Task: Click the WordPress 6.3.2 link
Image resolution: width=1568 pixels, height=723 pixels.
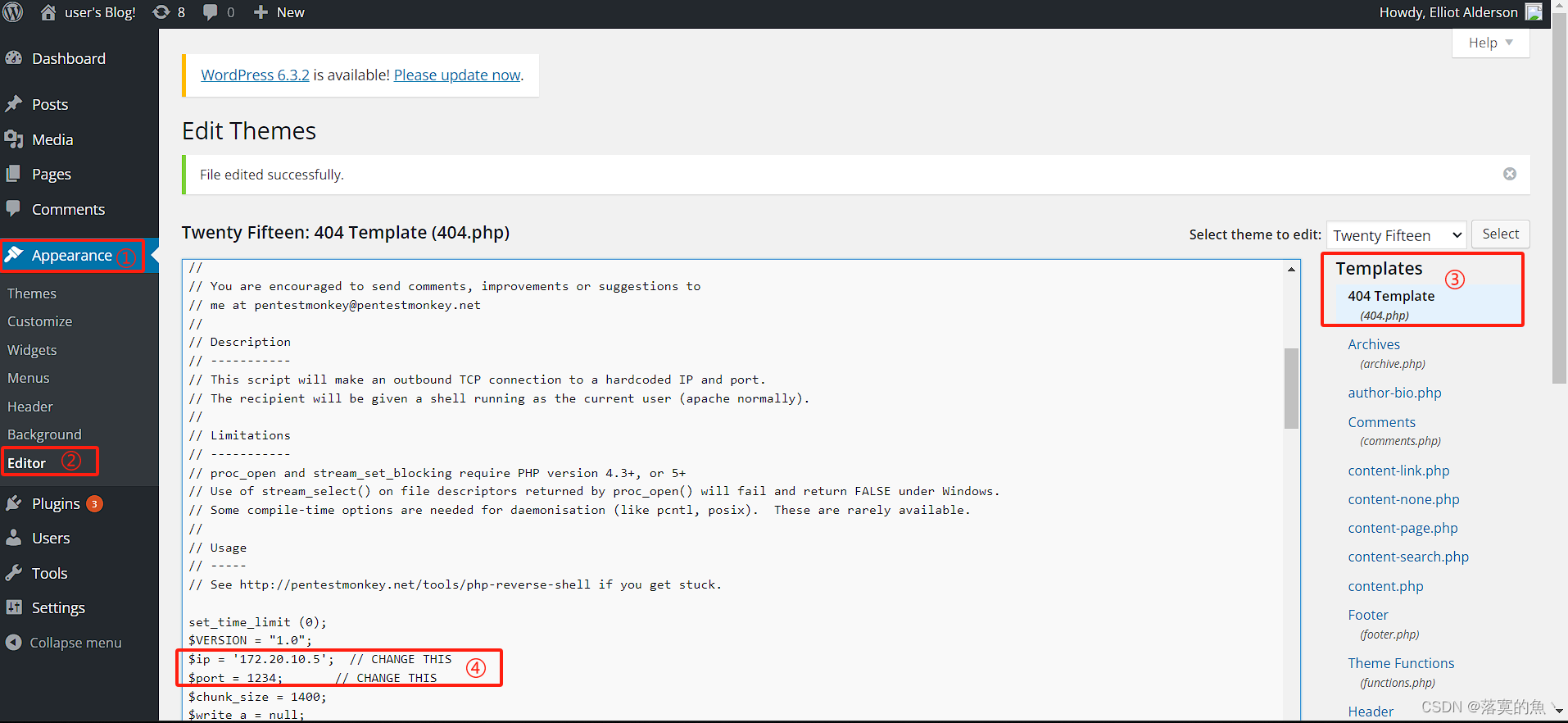Action: [x=255, y=75]
